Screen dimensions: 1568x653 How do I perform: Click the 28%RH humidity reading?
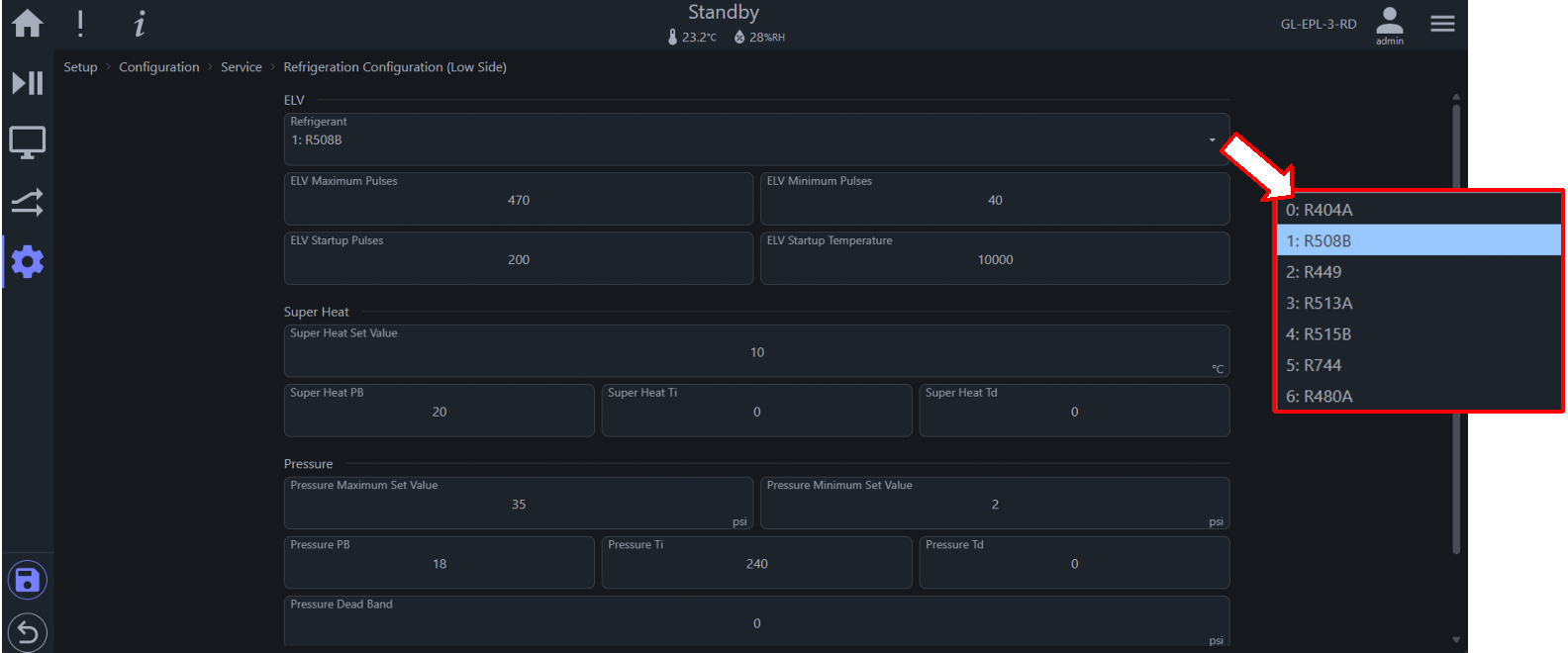(766, 38)
